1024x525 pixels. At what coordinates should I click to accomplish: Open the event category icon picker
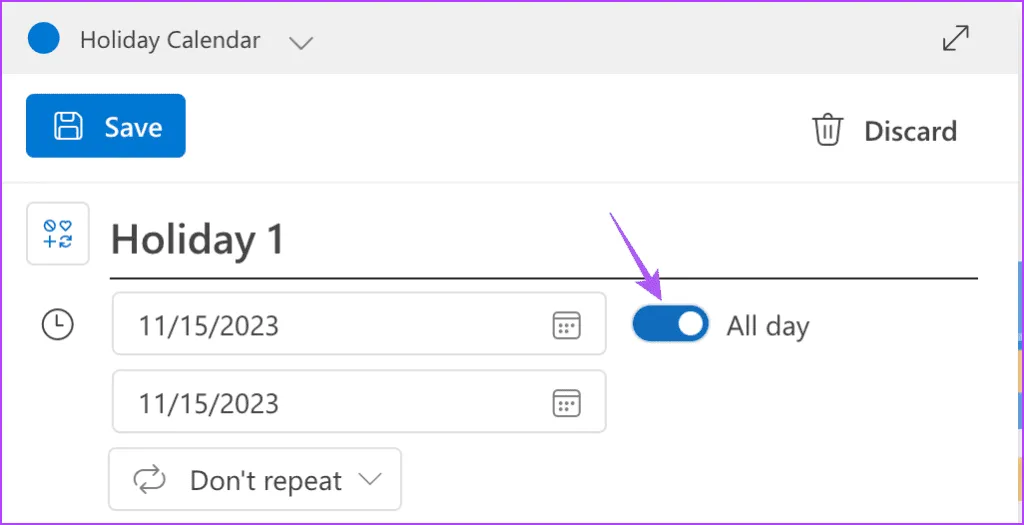click(58, 234)
